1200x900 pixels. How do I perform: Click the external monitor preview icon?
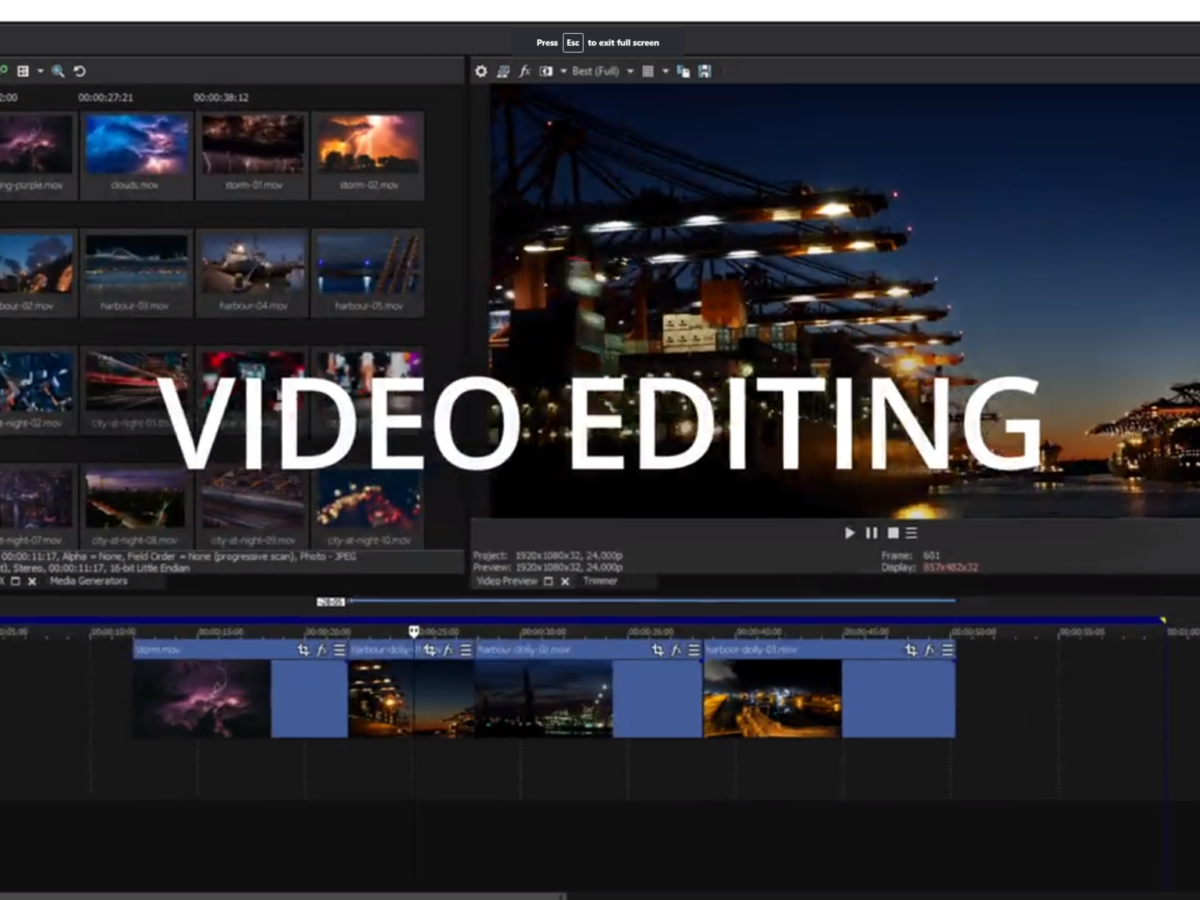[x=503, y=71]
